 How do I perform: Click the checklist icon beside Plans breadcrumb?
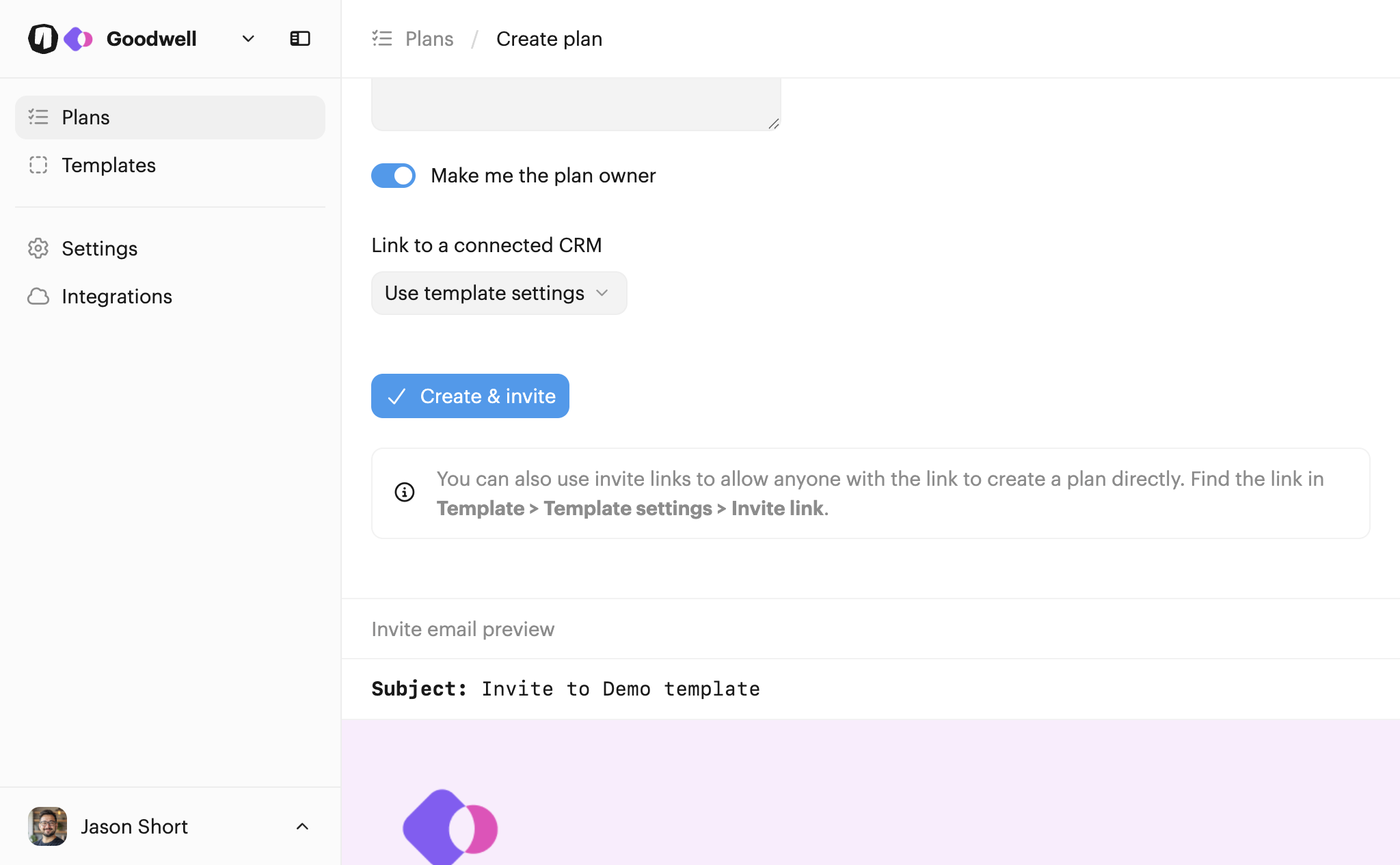click(x=381, y=39)
